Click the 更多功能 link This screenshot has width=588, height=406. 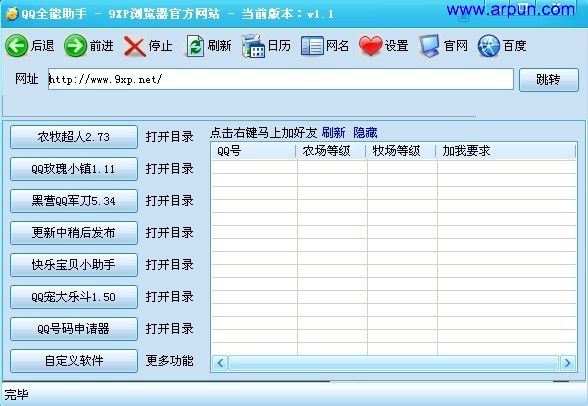170,361
